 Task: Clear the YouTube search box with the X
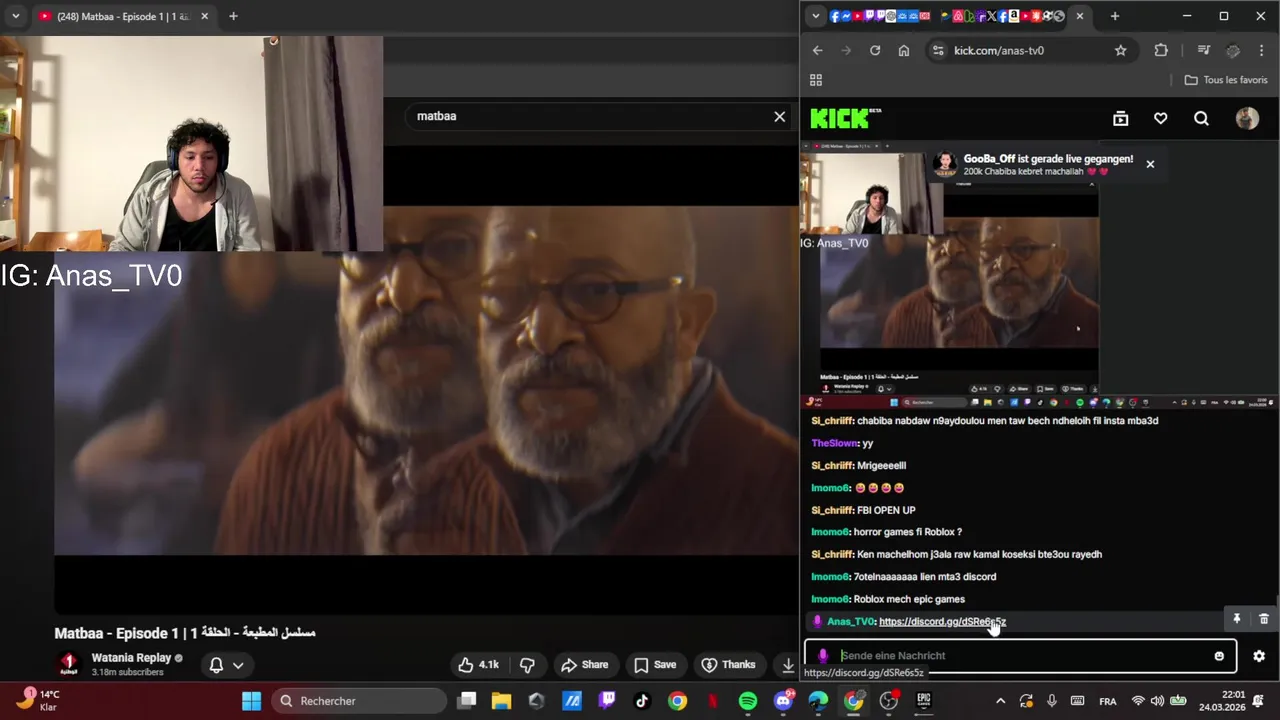coord(780,116)
